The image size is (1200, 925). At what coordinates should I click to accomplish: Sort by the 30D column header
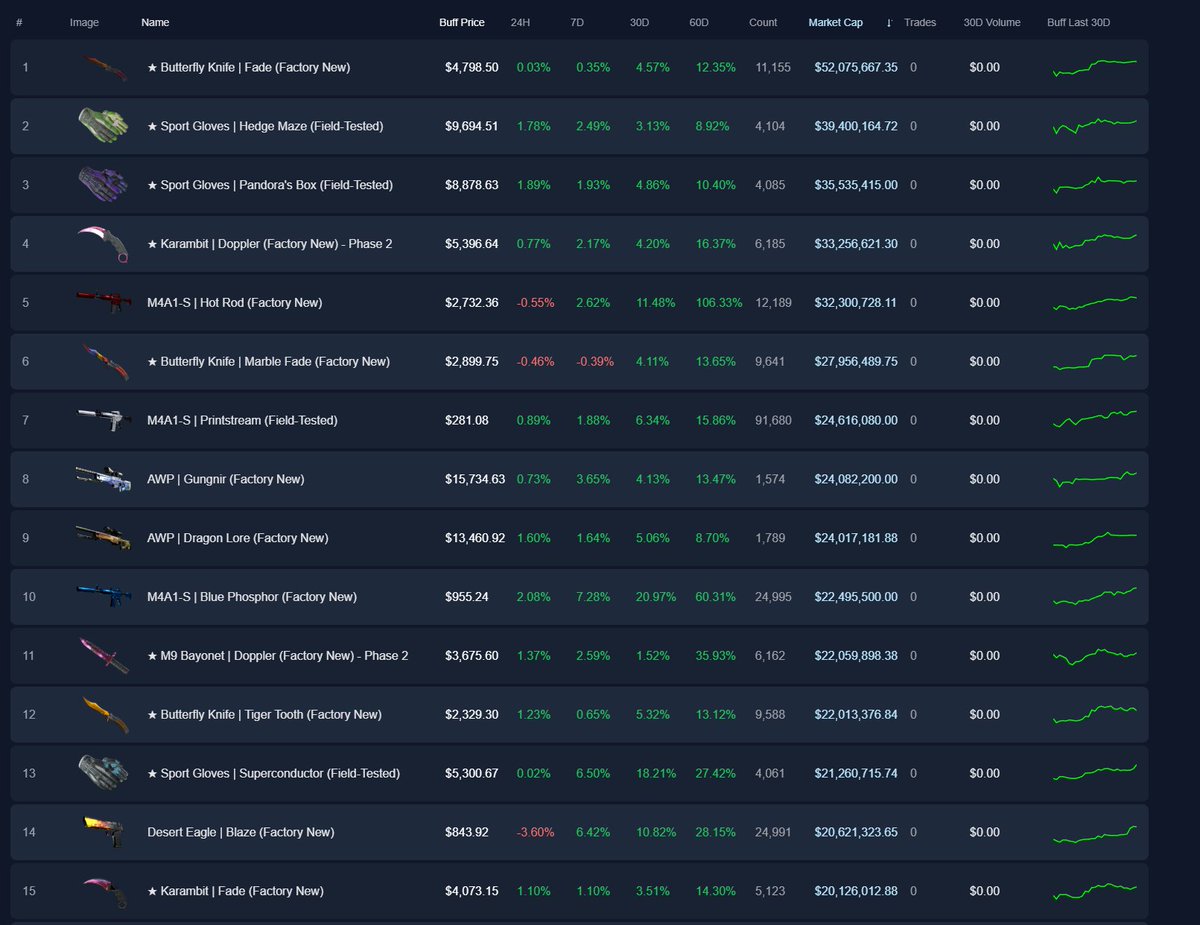tap(640, 22)
